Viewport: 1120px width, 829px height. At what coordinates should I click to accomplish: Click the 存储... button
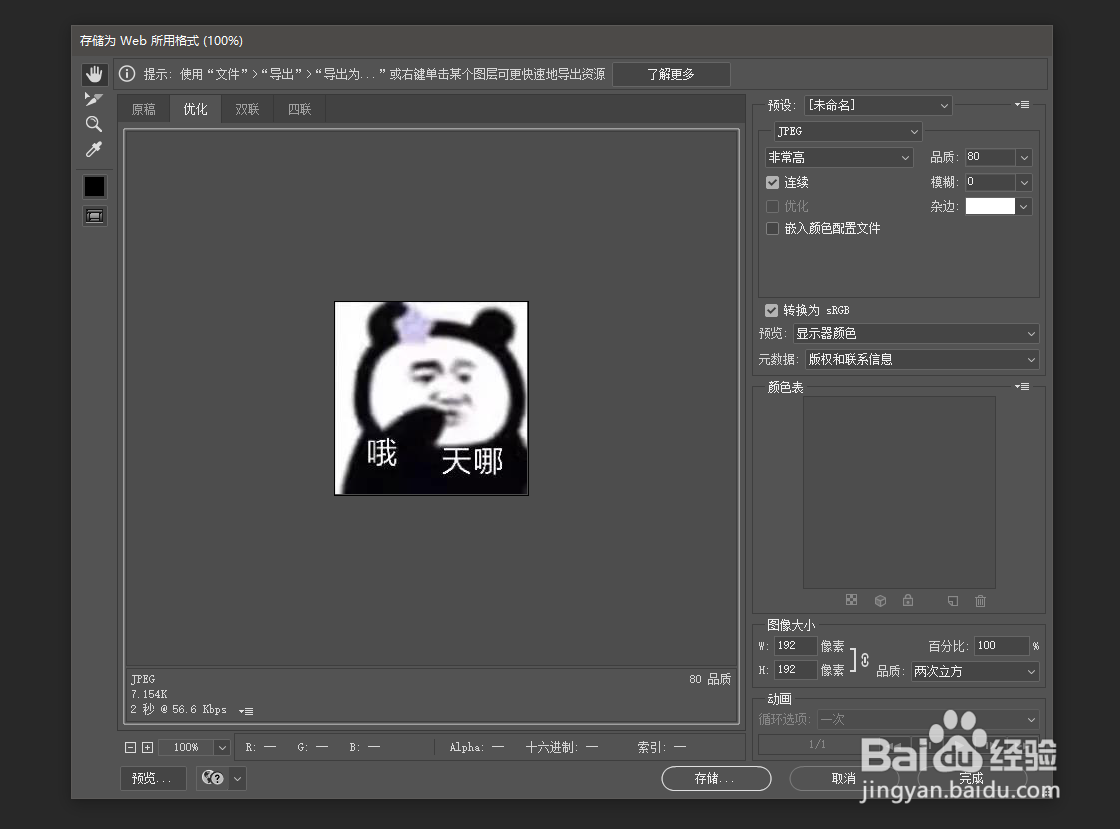716,778
